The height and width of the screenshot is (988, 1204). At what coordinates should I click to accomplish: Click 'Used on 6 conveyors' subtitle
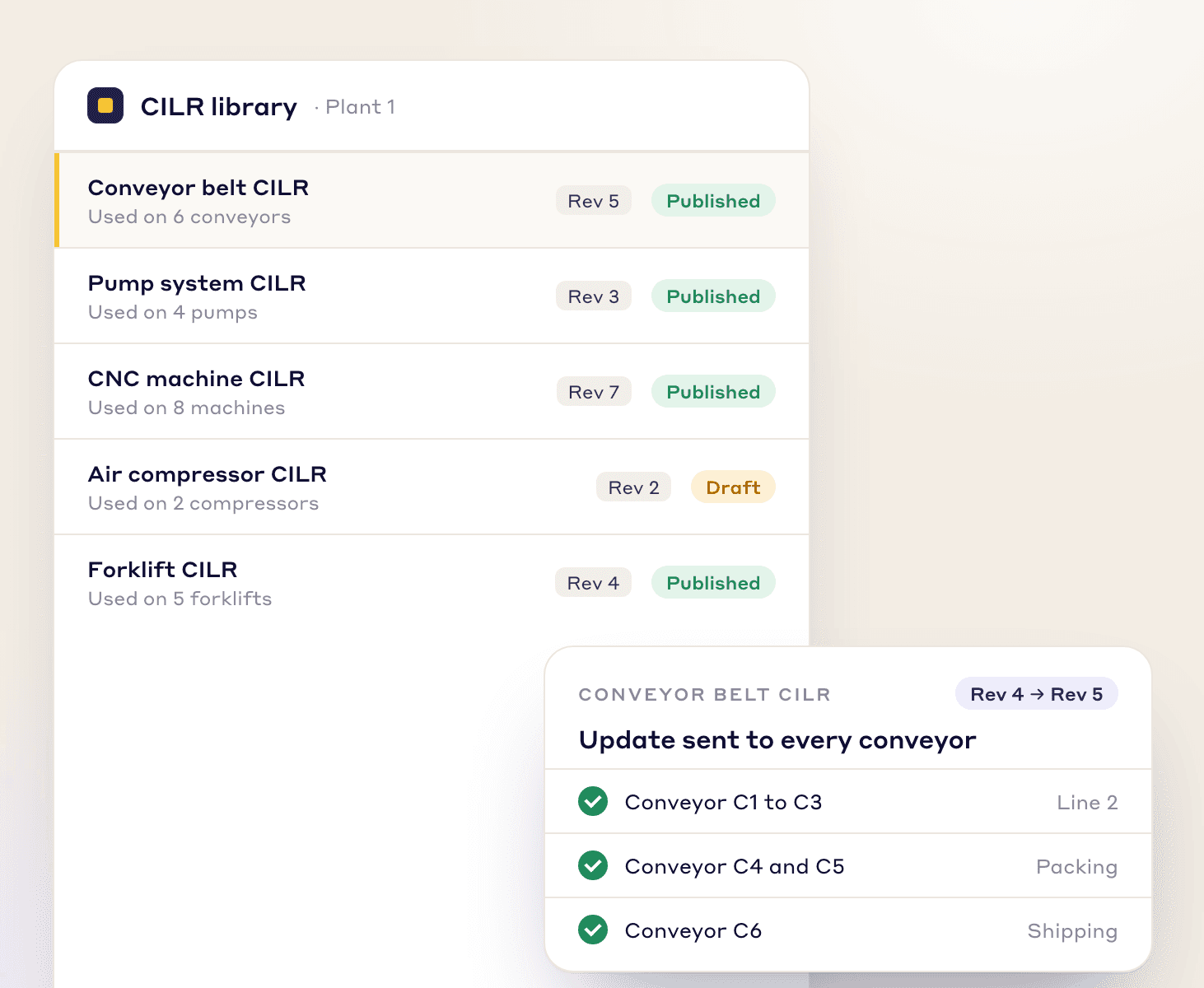(189, 217)
